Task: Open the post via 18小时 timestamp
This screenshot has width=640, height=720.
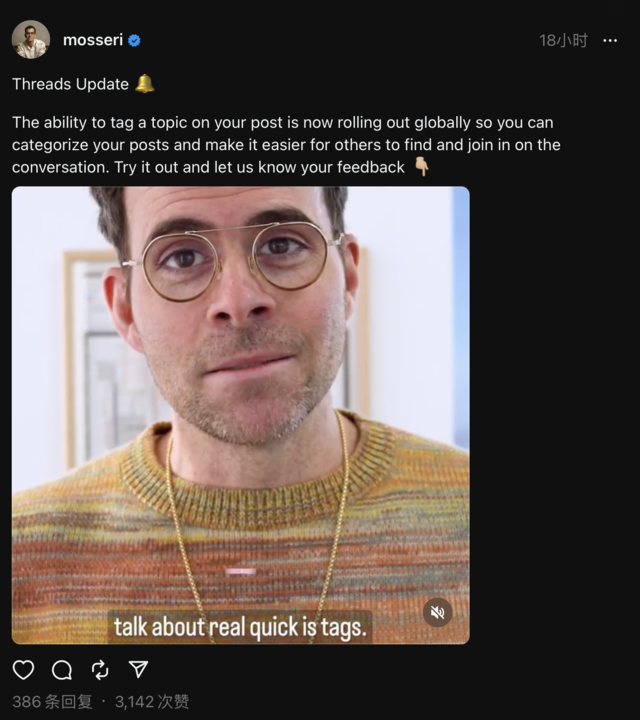Action: click(563, 40)
